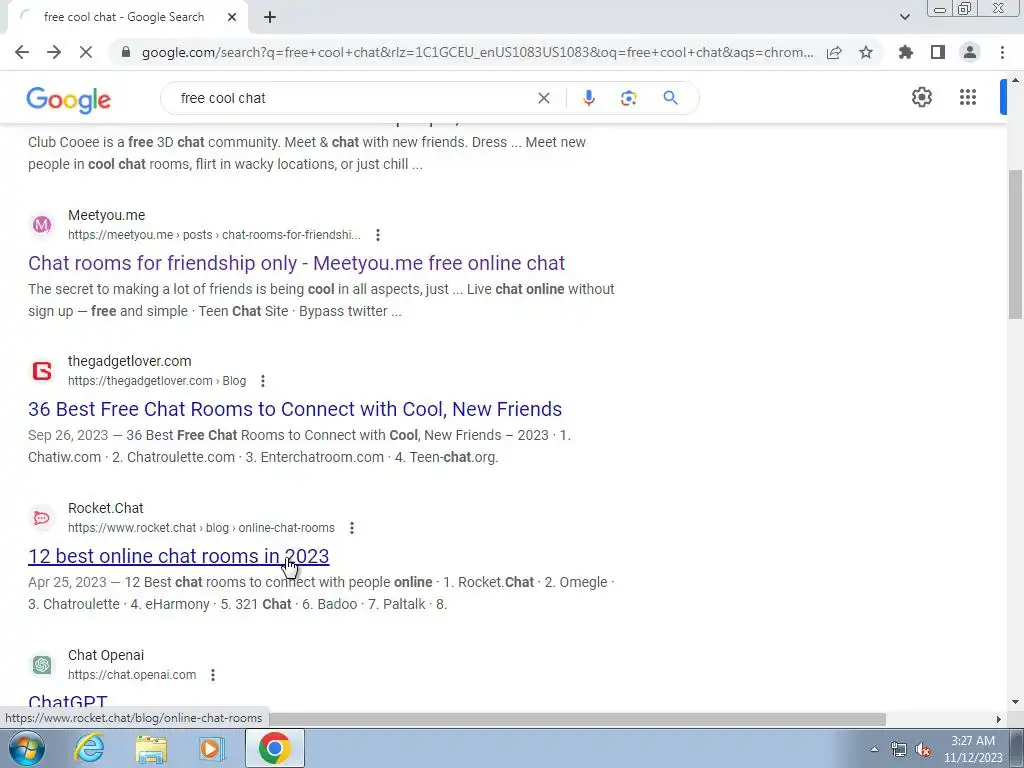Open the ChatGPT result link
The width and height of the screenshot is (1024, 768).
pyautogui.click(x=67, y=702)
